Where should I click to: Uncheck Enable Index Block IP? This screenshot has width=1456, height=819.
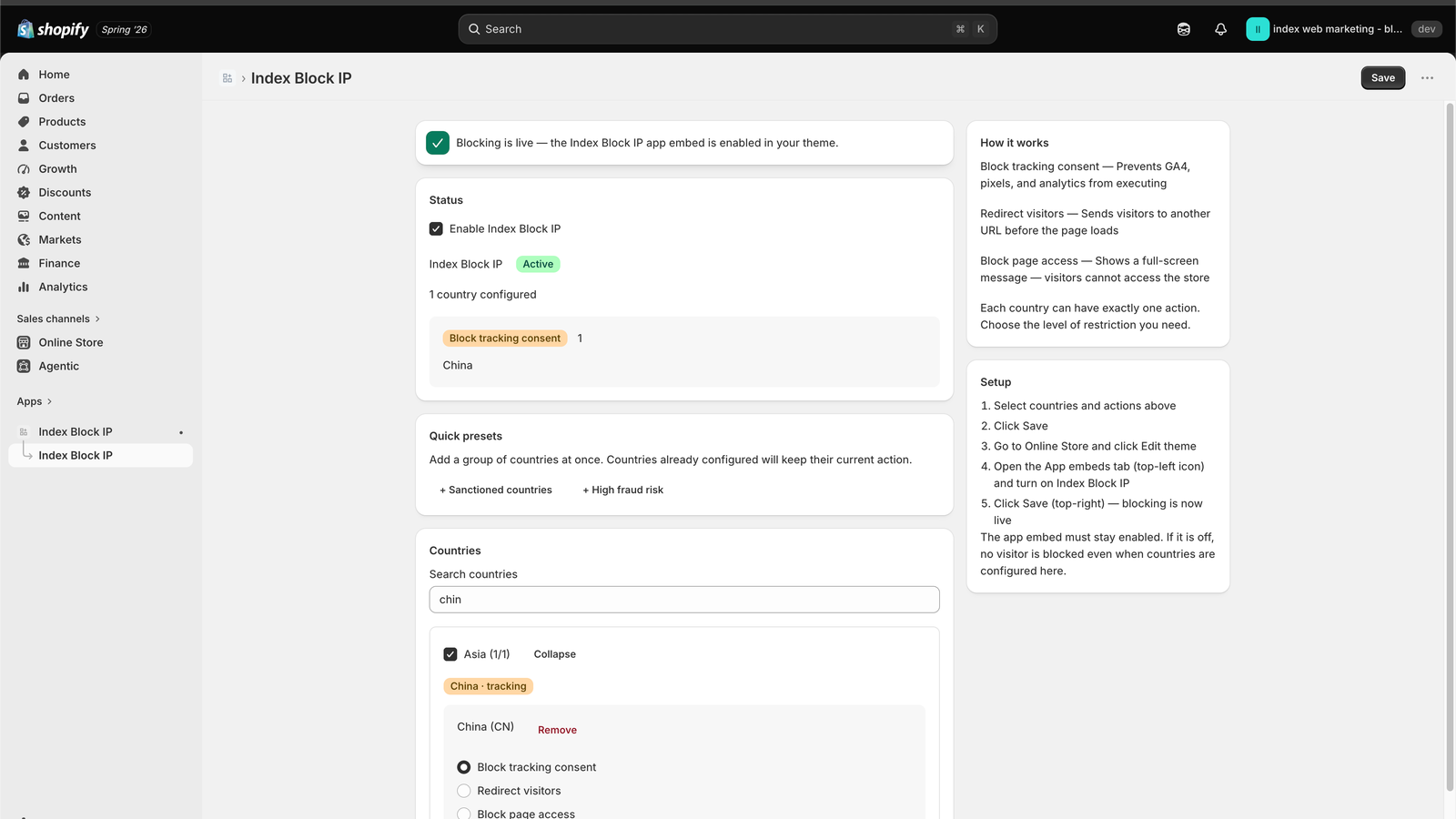pos(436,229)
